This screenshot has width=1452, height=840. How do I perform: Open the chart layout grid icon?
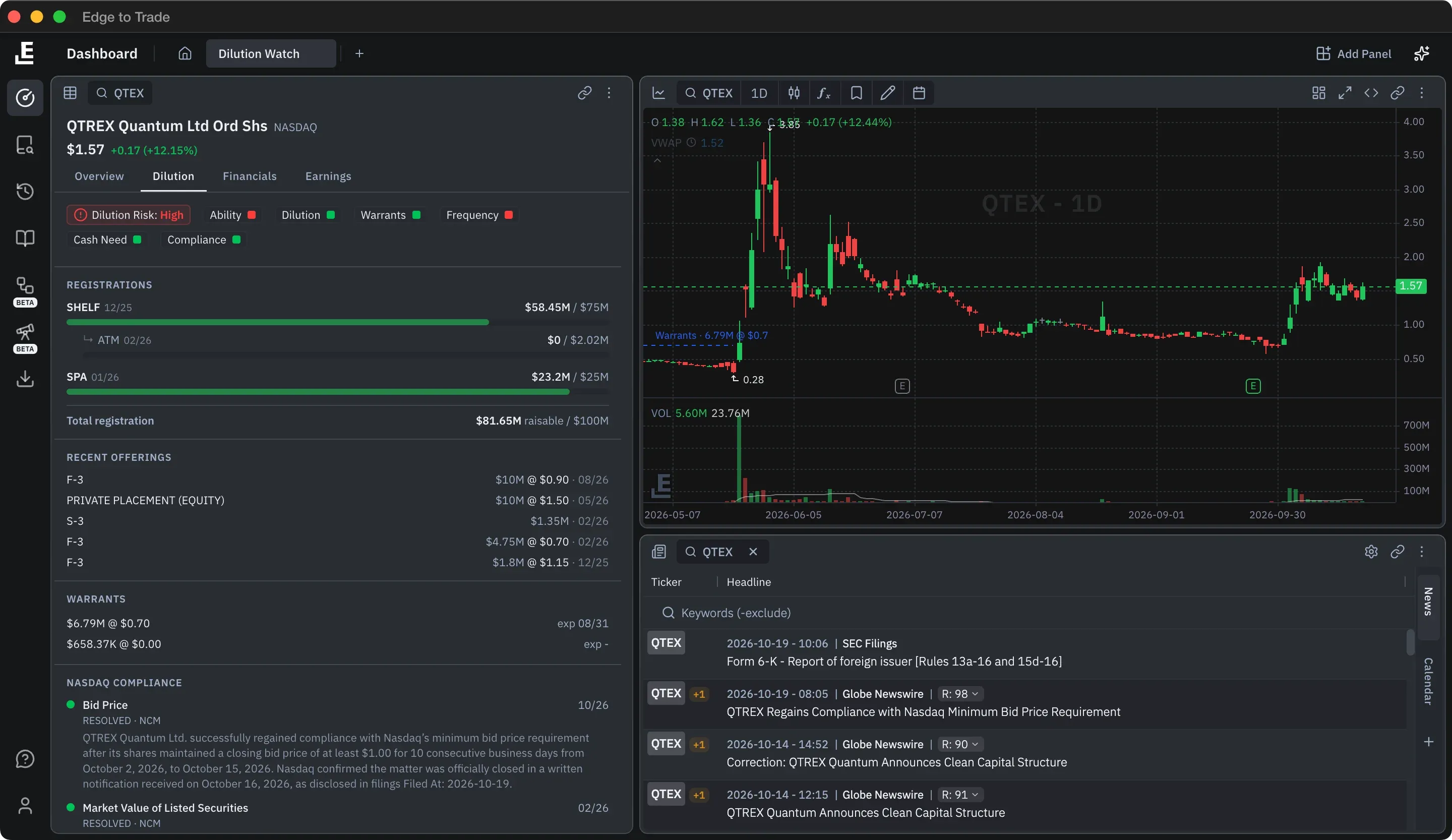point(1319,93)
